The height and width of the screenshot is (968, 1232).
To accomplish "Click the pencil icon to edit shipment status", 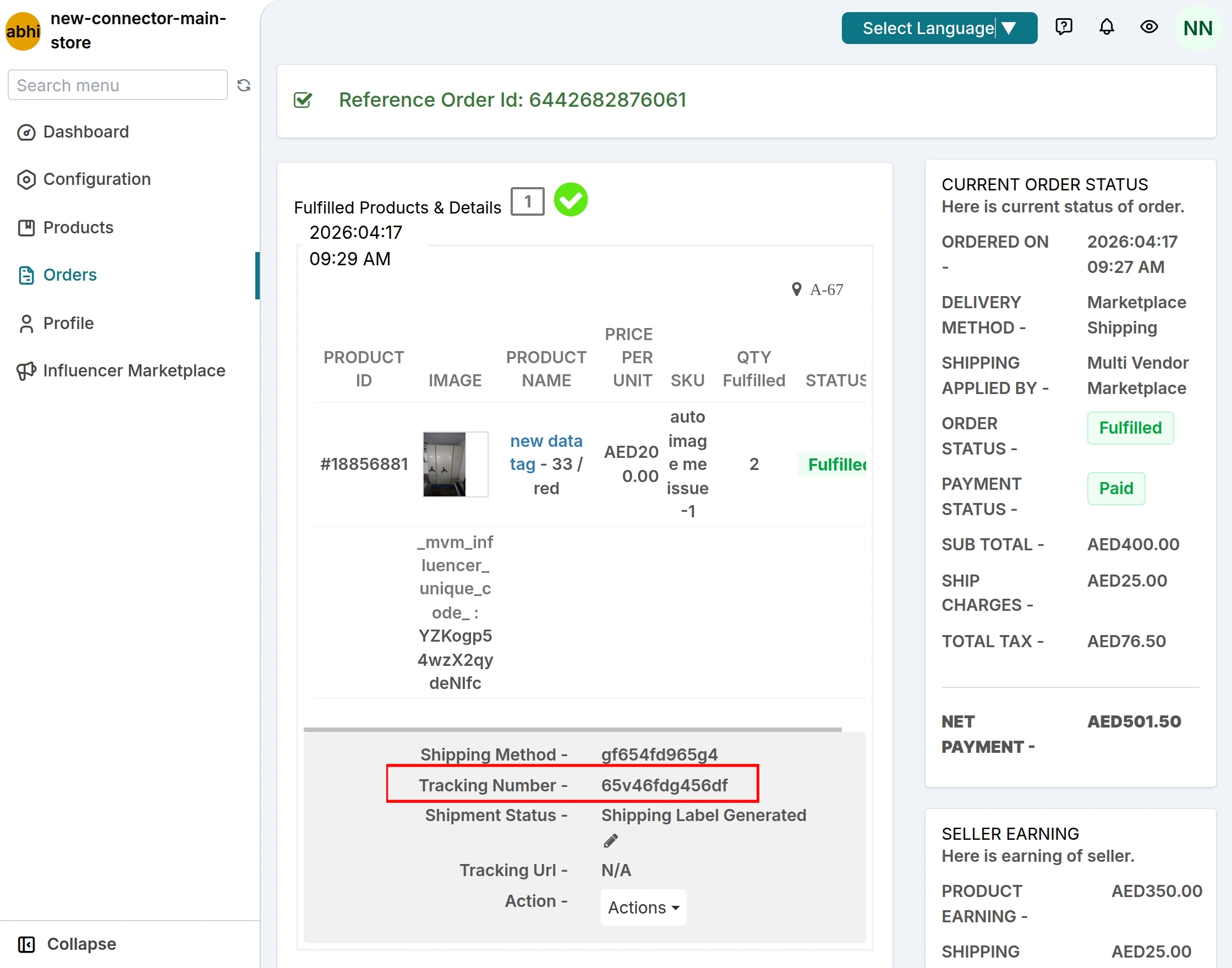I will [610, 840].
